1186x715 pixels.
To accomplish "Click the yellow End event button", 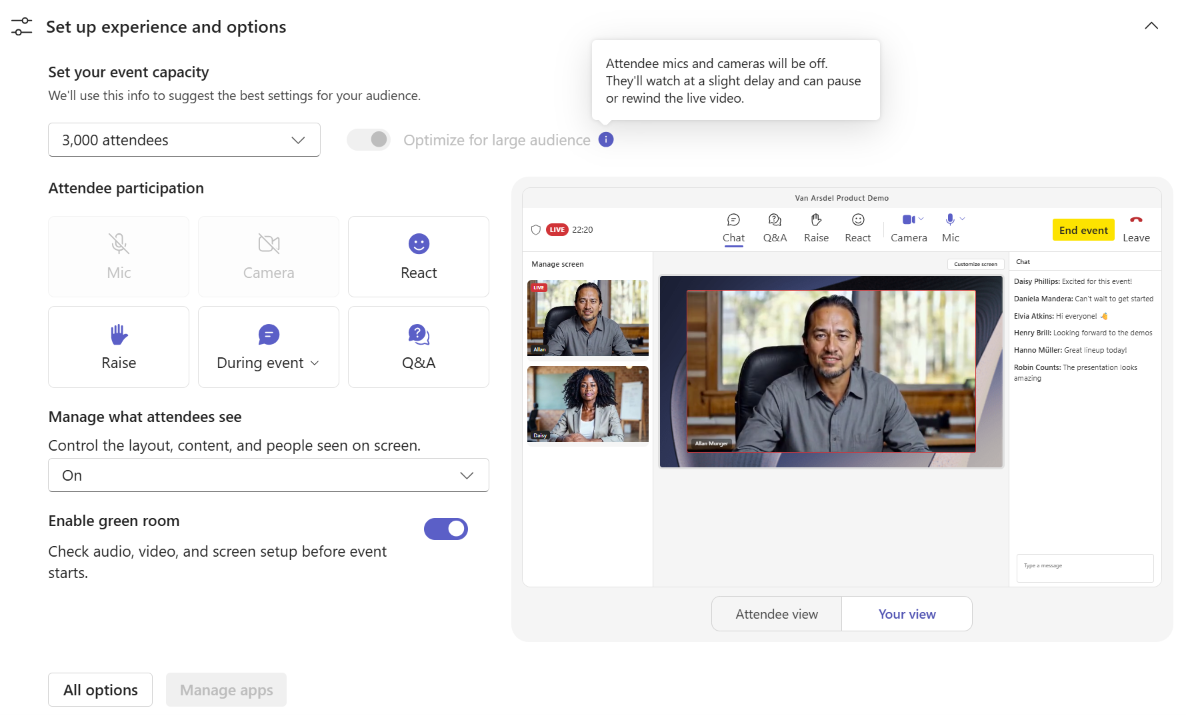I will click(1083, 230).
